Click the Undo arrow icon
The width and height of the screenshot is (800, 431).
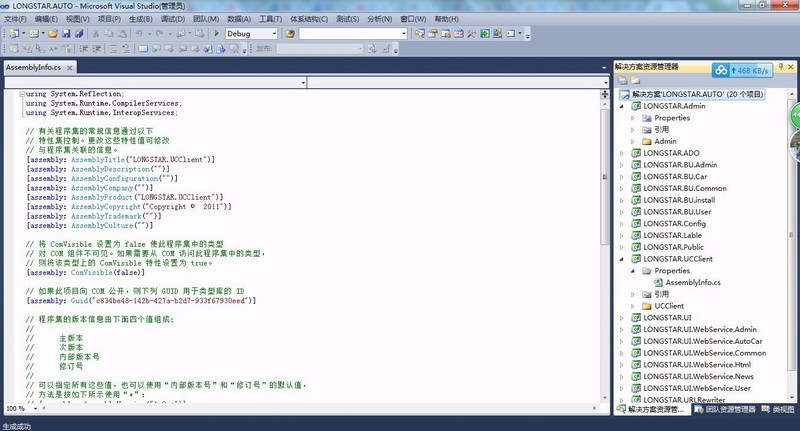139,34
